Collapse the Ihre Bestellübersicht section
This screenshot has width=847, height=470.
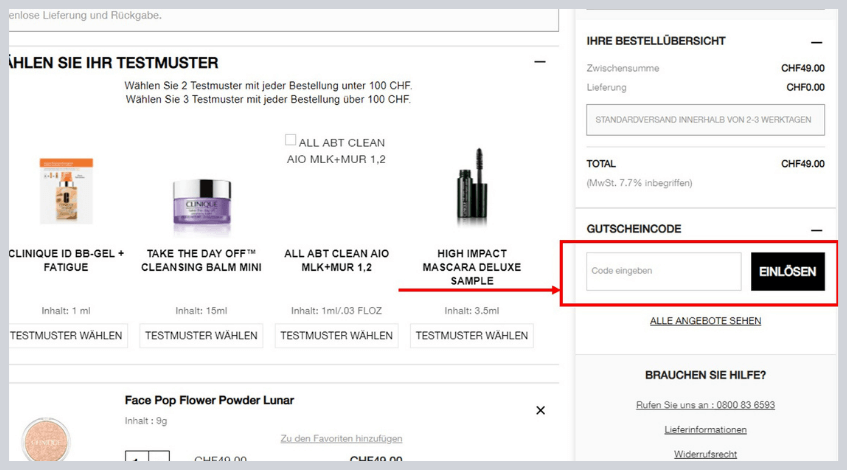pyautogui.click(x=816, y=42)
